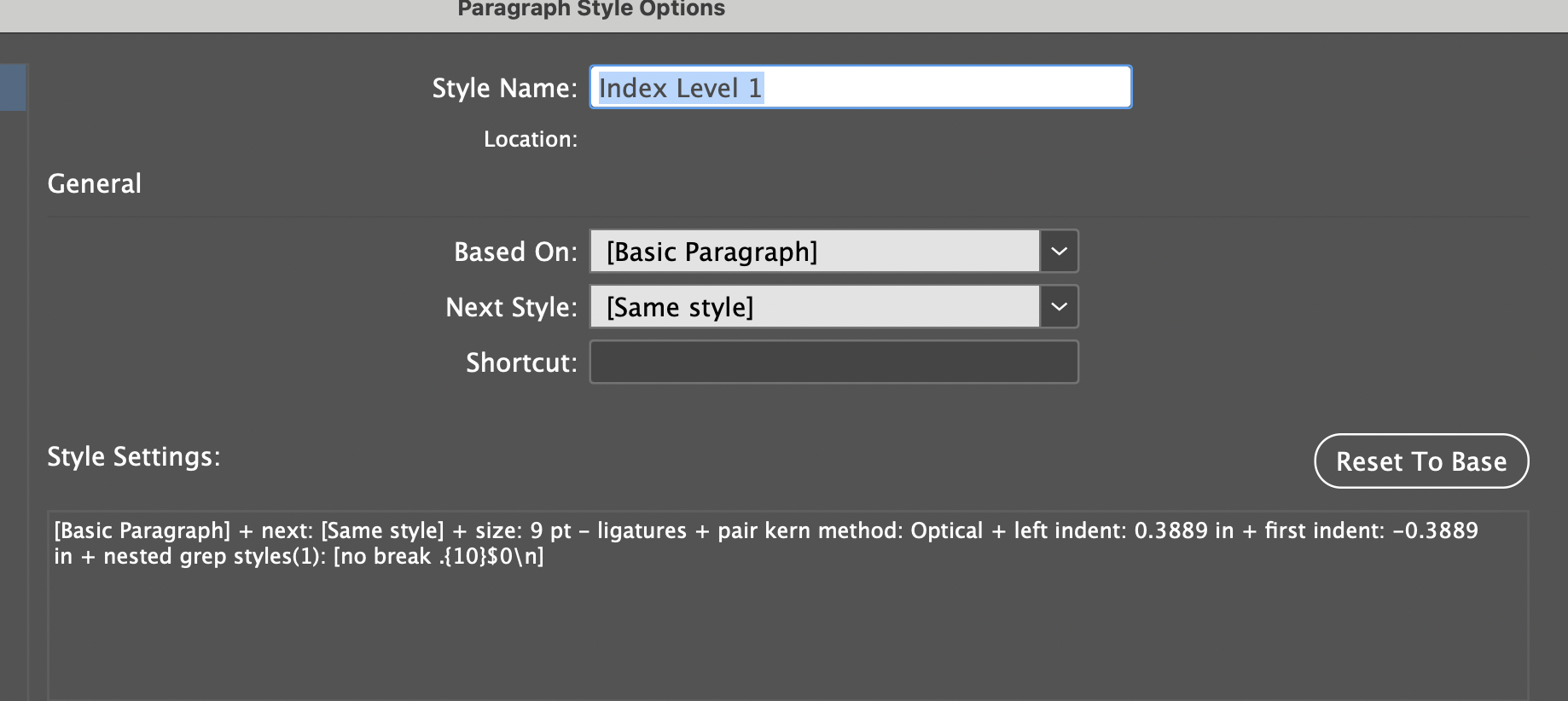Screen dimensions: 1568x701
Task: Click the "Based On:" label
Action: [x=515, y=252]
